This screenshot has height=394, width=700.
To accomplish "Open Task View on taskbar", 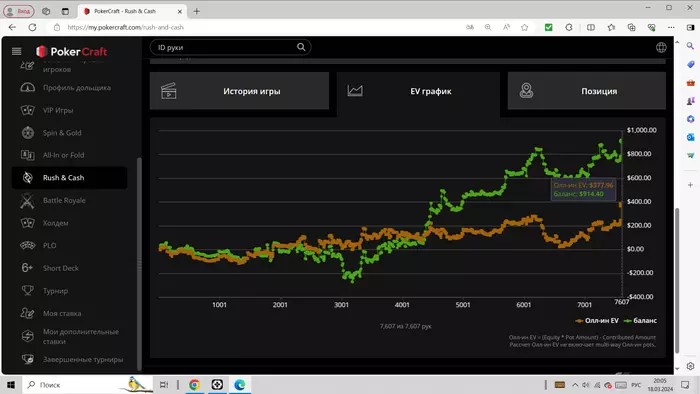I will [x=164, y=385].
